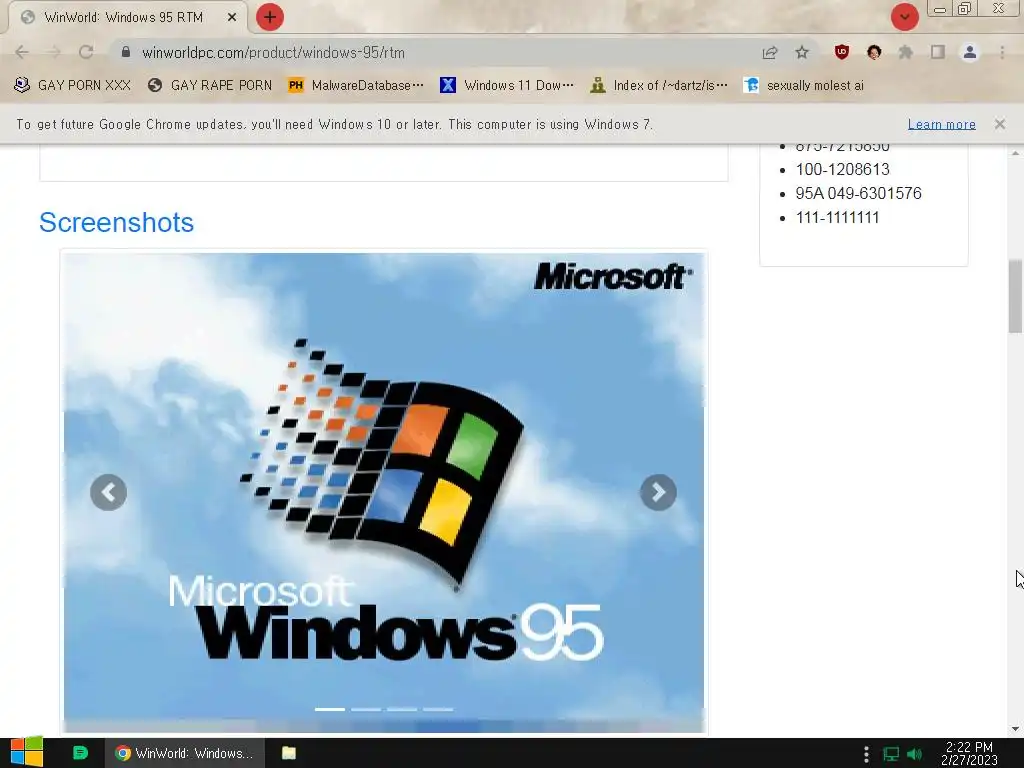This screenshot has width=1024, height=768.
Task: Select the fourth carousel slide indicator
Action: point(438,709)
